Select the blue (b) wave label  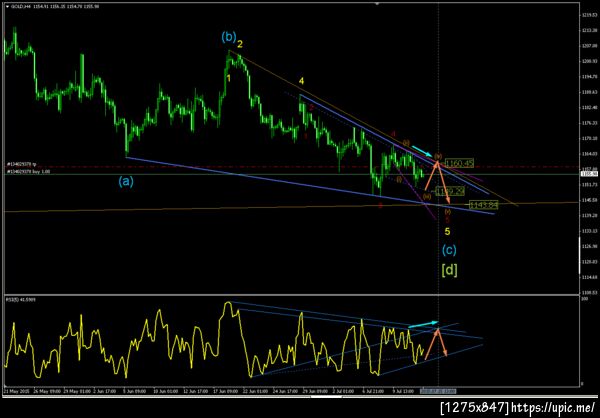pyautogui.click(x=229, y=38)
